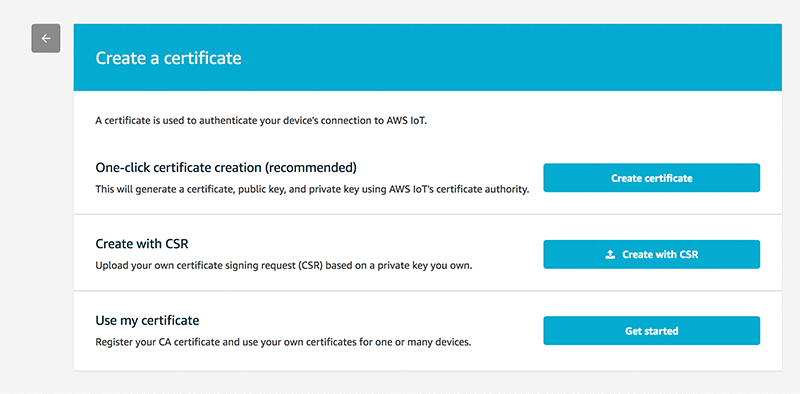The width and height of the screenshot is (800, 394).
Task: Click the 'Upload your own certificate signing request' text
Action: coord(284,266)
